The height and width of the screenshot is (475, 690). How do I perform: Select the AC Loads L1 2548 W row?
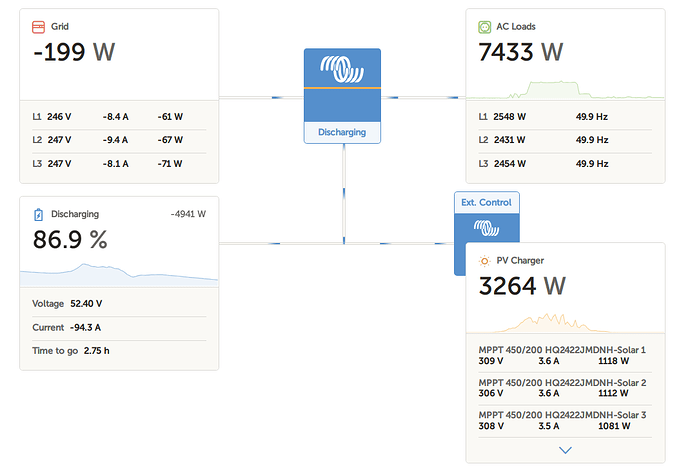[565, 117]
